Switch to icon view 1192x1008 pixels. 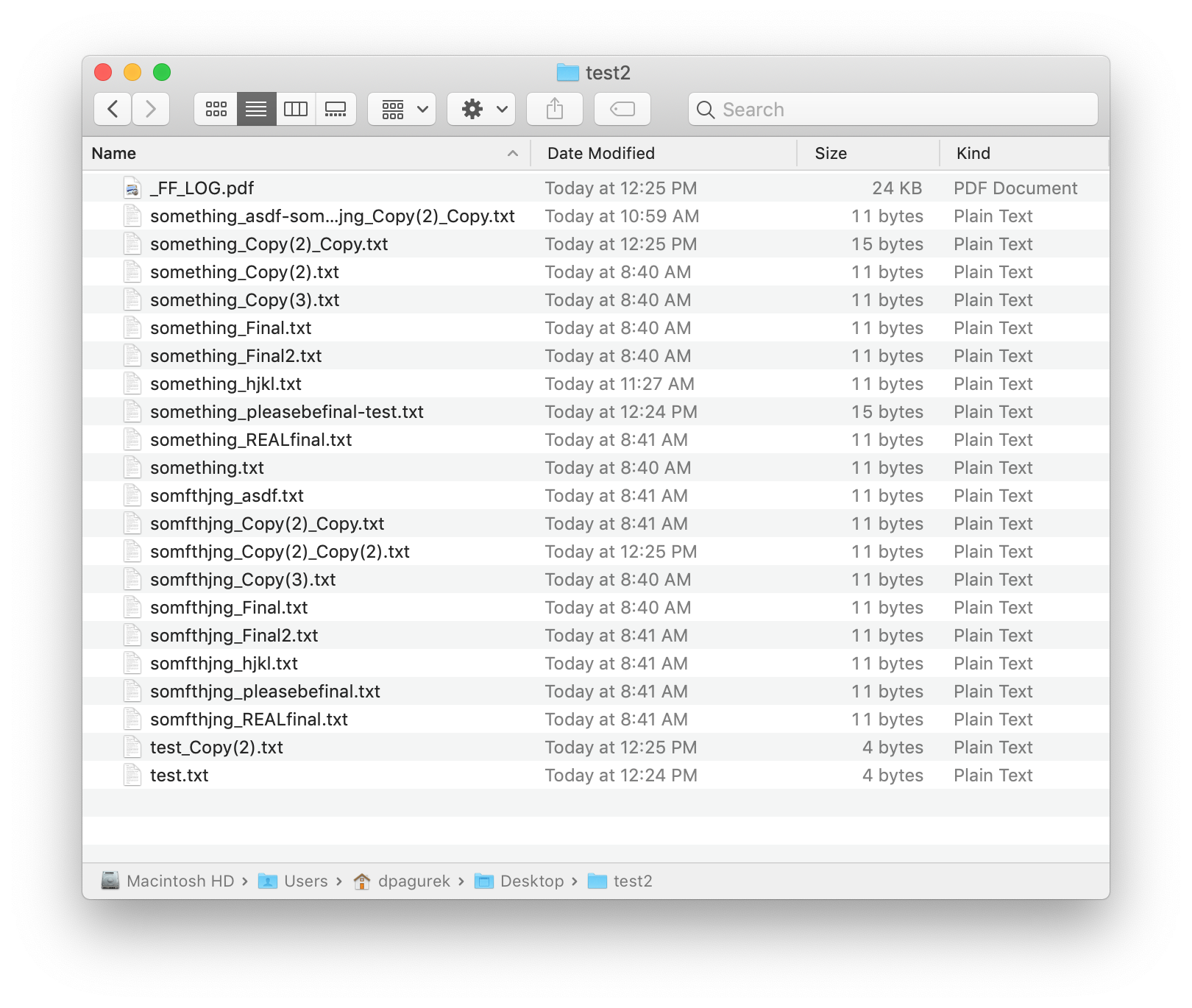(216, 109)
